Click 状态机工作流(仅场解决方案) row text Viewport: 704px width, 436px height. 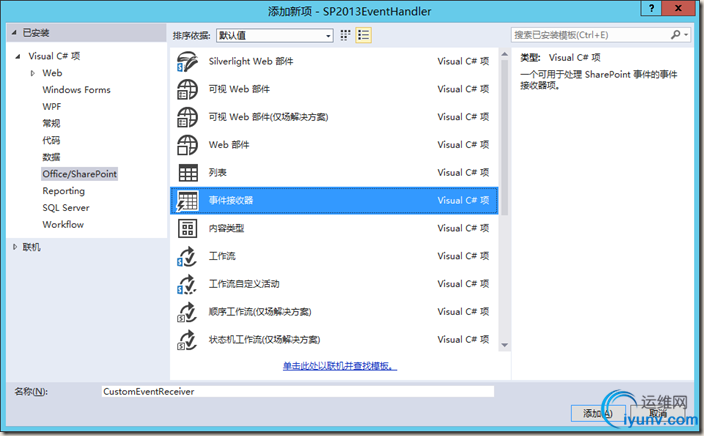tap(264, 340)
